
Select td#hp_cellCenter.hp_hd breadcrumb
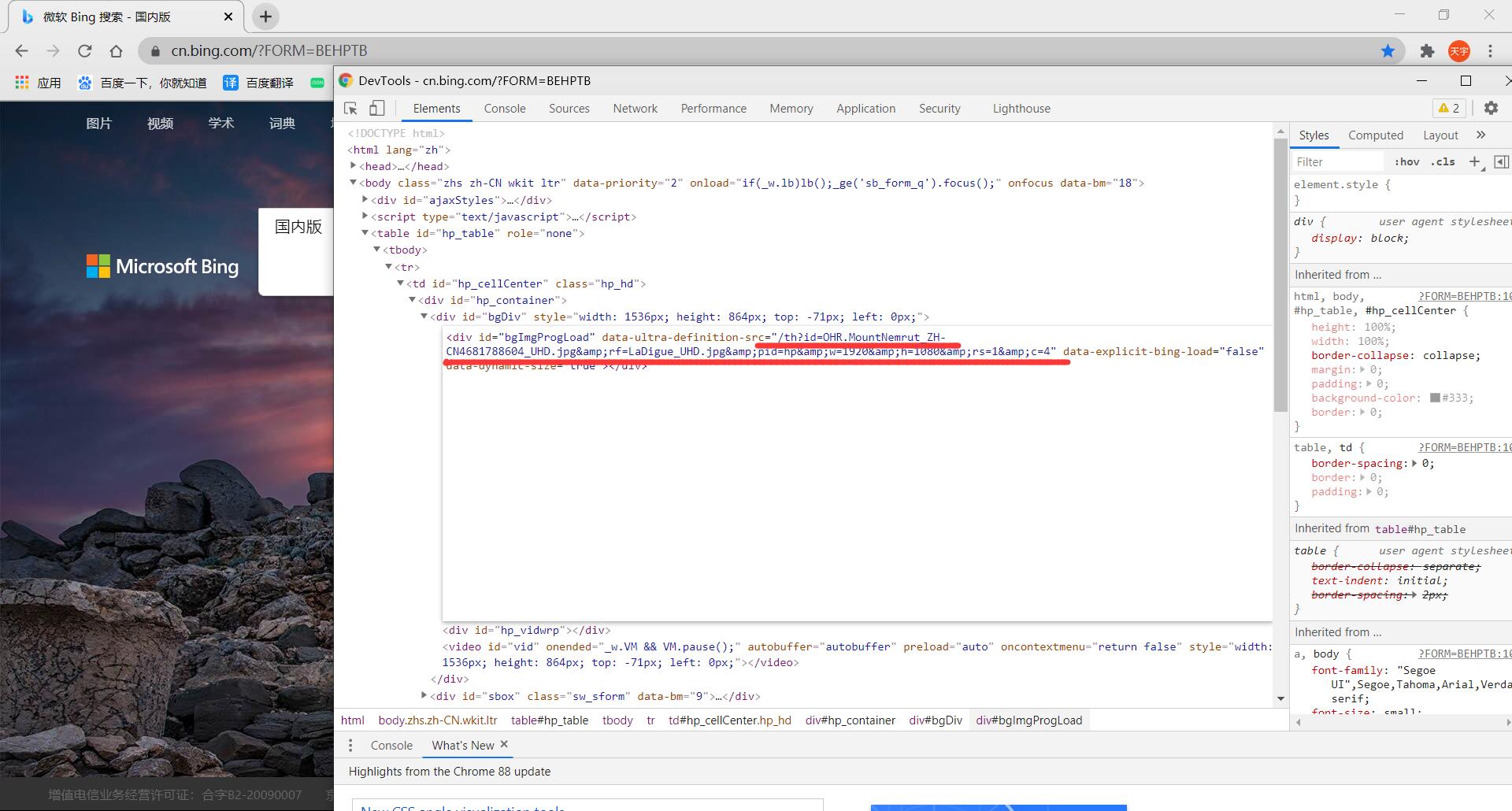730,720
